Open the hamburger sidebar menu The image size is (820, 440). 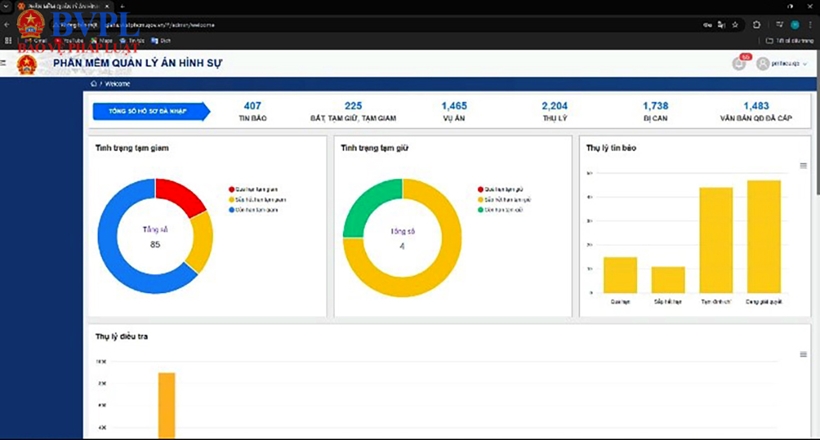(x=4, y=64)
